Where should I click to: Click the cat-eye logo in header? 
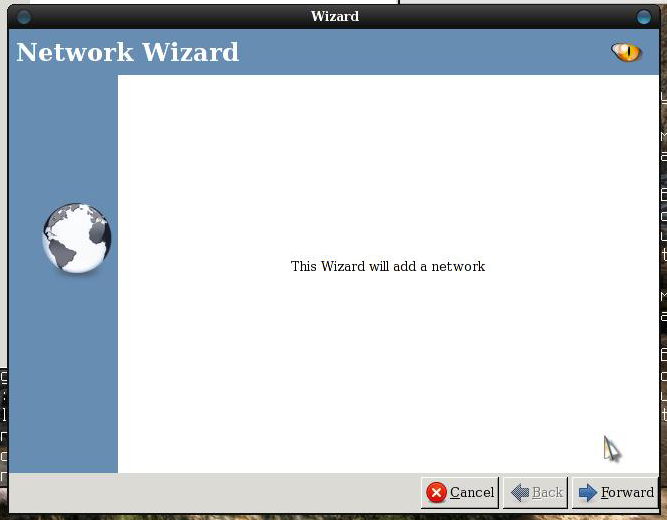coord(626,52)
